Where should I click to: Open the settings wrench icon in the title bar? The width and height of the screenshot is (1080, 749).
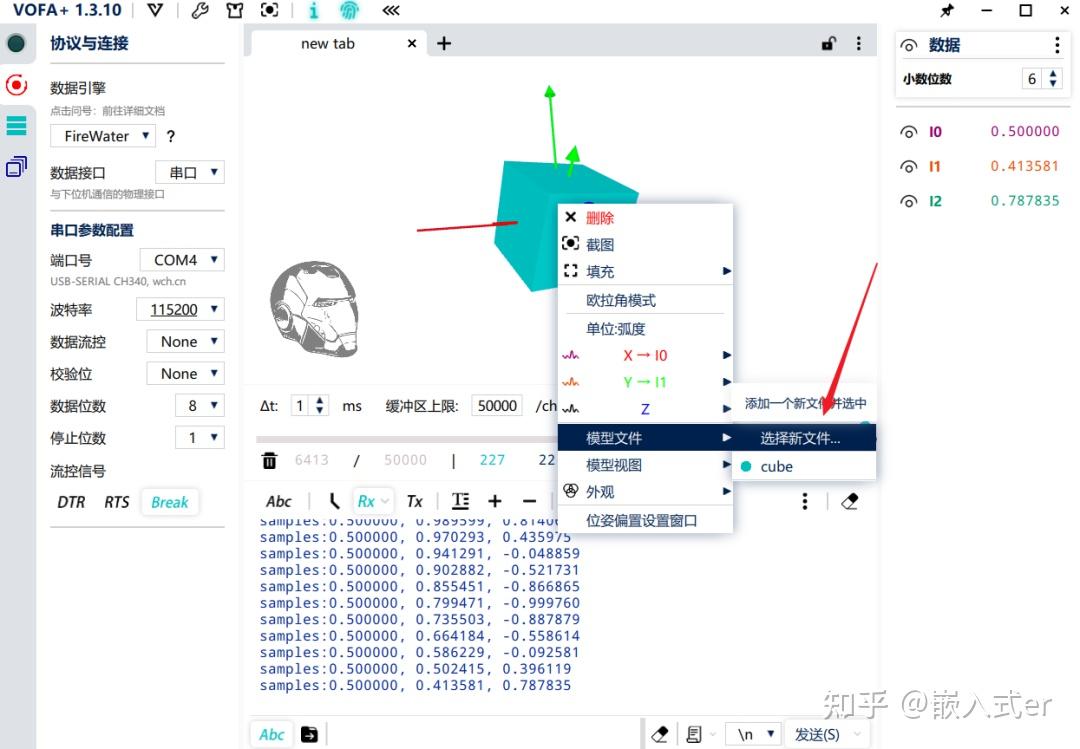[x=199, y=11]
